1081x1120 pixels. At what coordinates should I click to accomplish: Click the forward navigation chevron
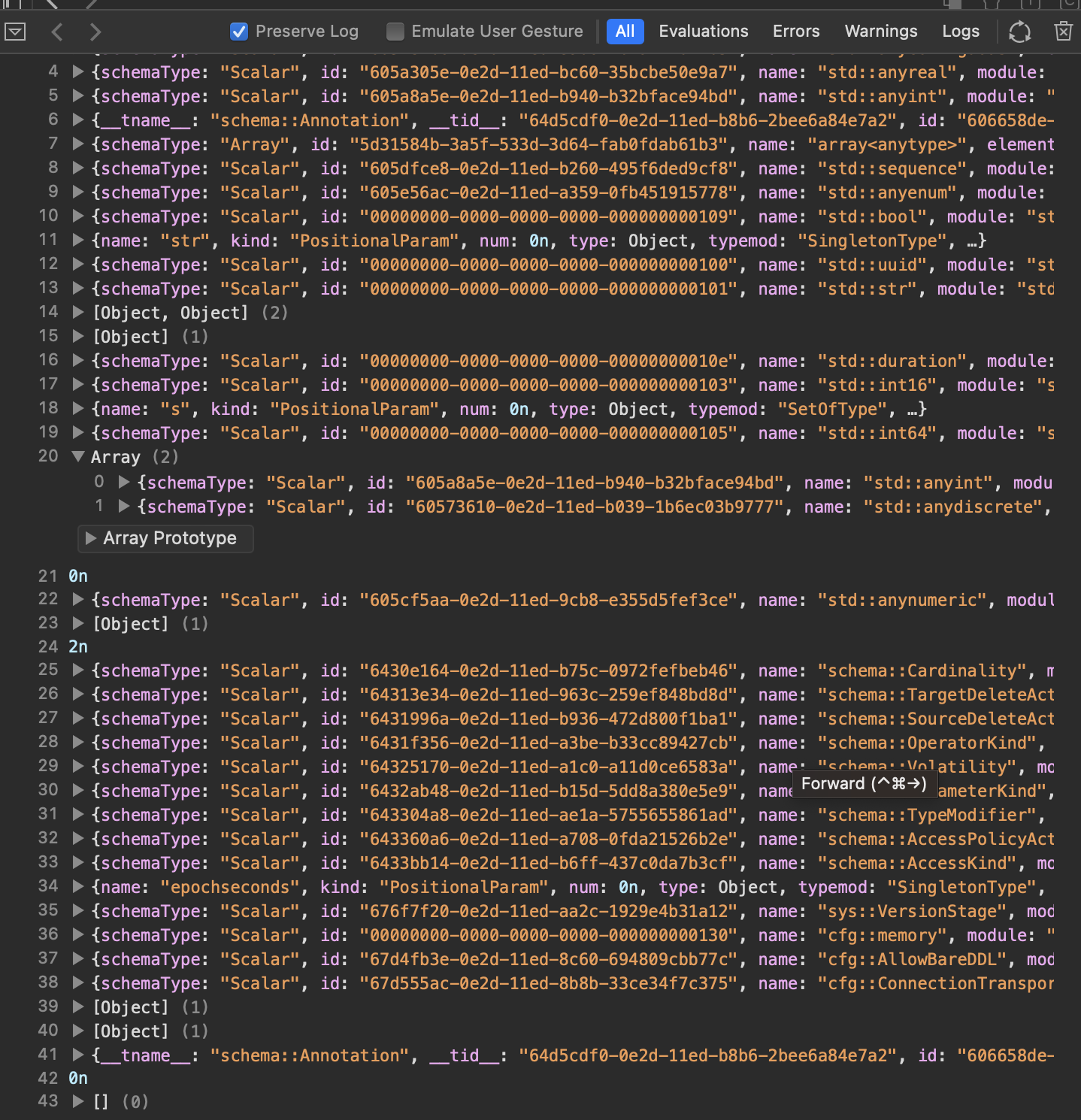(95, 32)
